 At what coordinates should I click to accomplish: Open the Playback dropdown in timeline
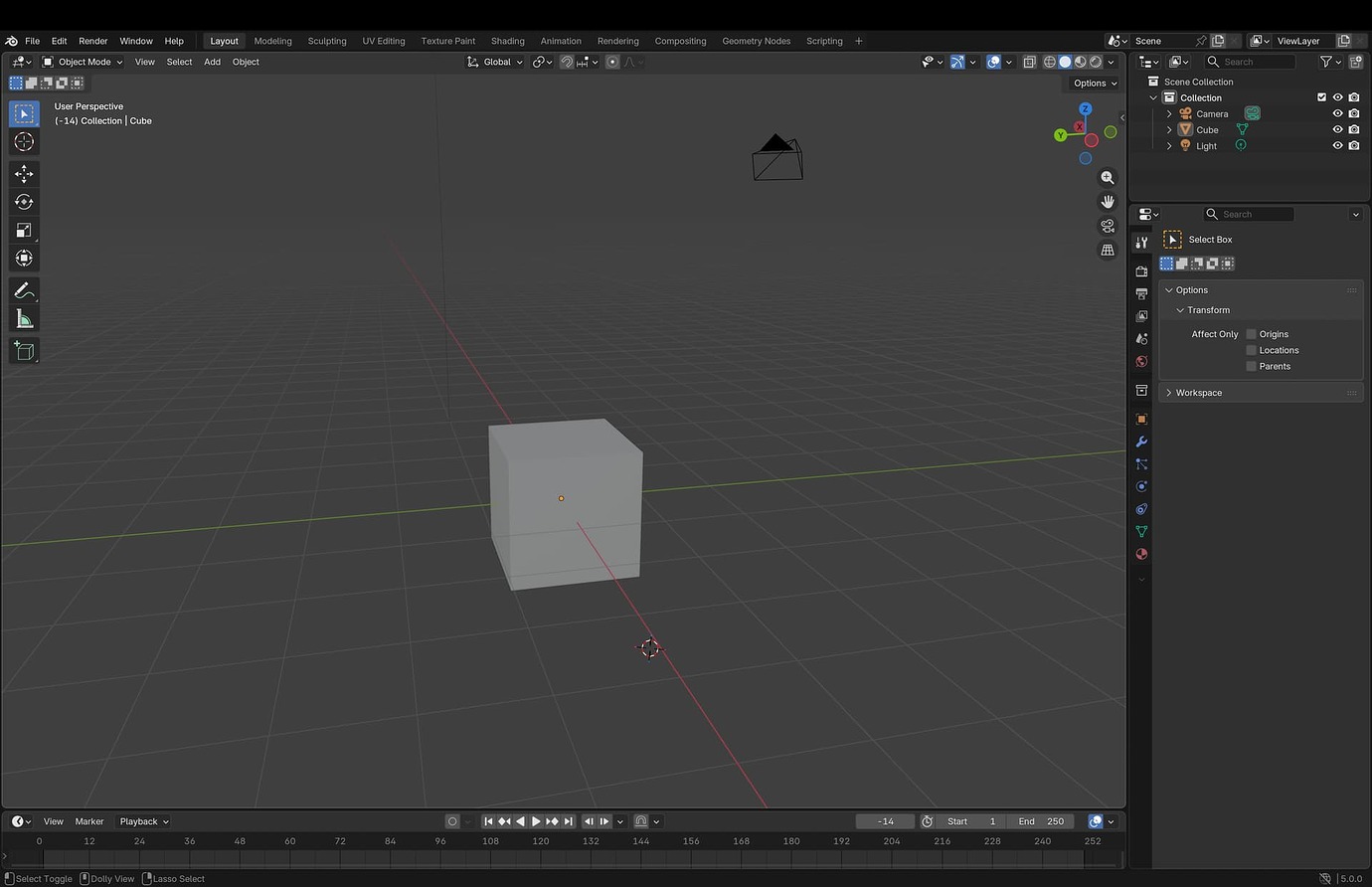tap(144, 821)
